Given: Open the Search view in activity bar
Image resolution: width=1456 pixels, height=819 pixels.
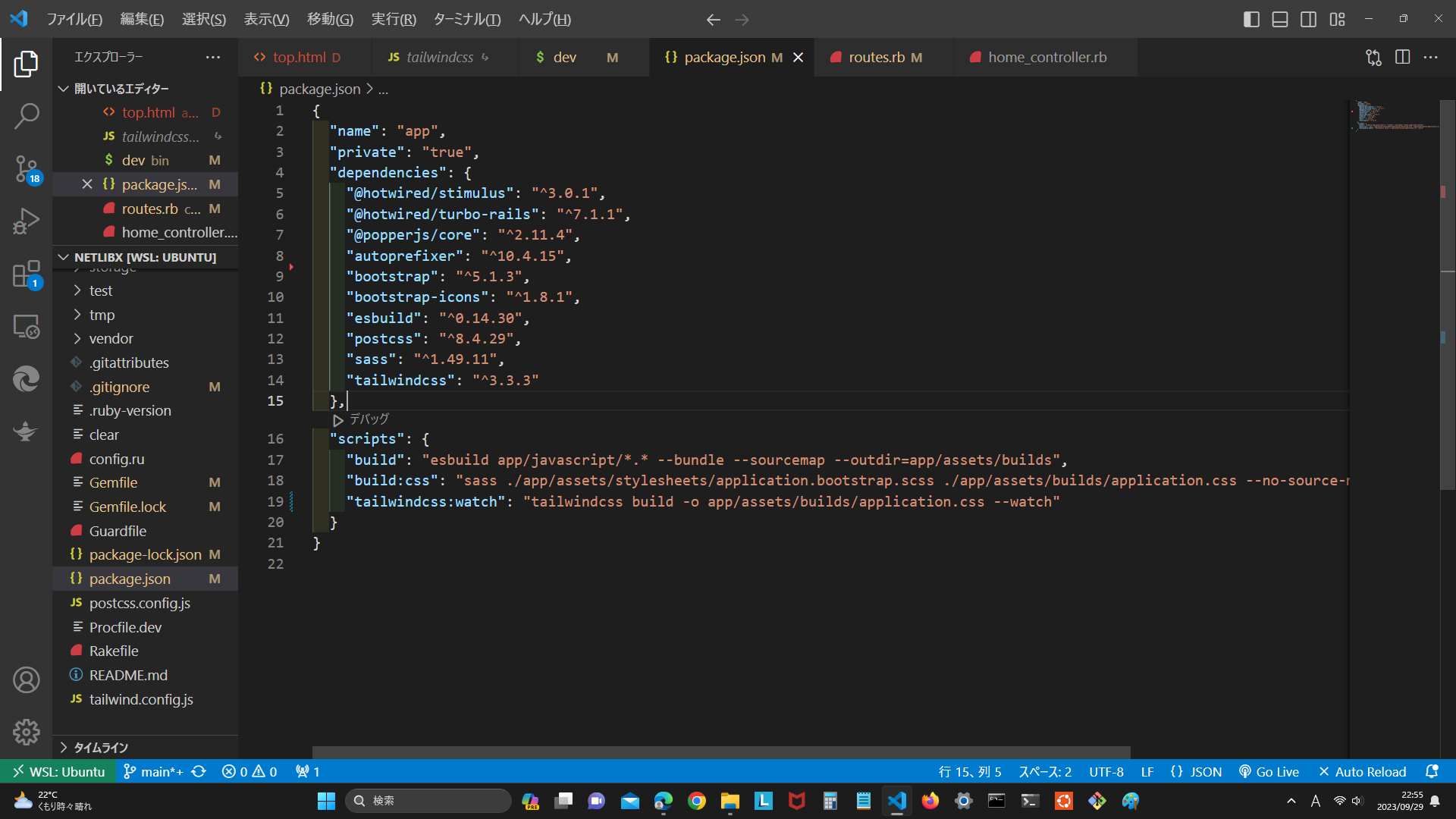Looking at the screenshot, I should [26, 116].
